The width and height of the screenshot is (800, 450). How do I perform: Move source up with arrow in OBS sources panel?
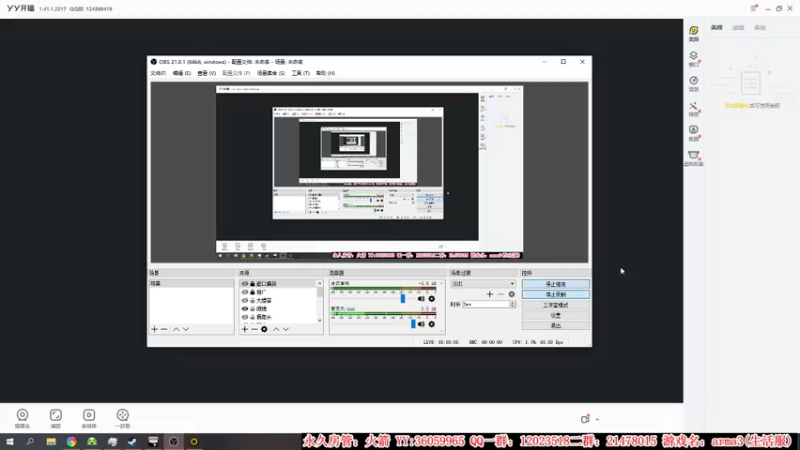[x=276, y=329]
